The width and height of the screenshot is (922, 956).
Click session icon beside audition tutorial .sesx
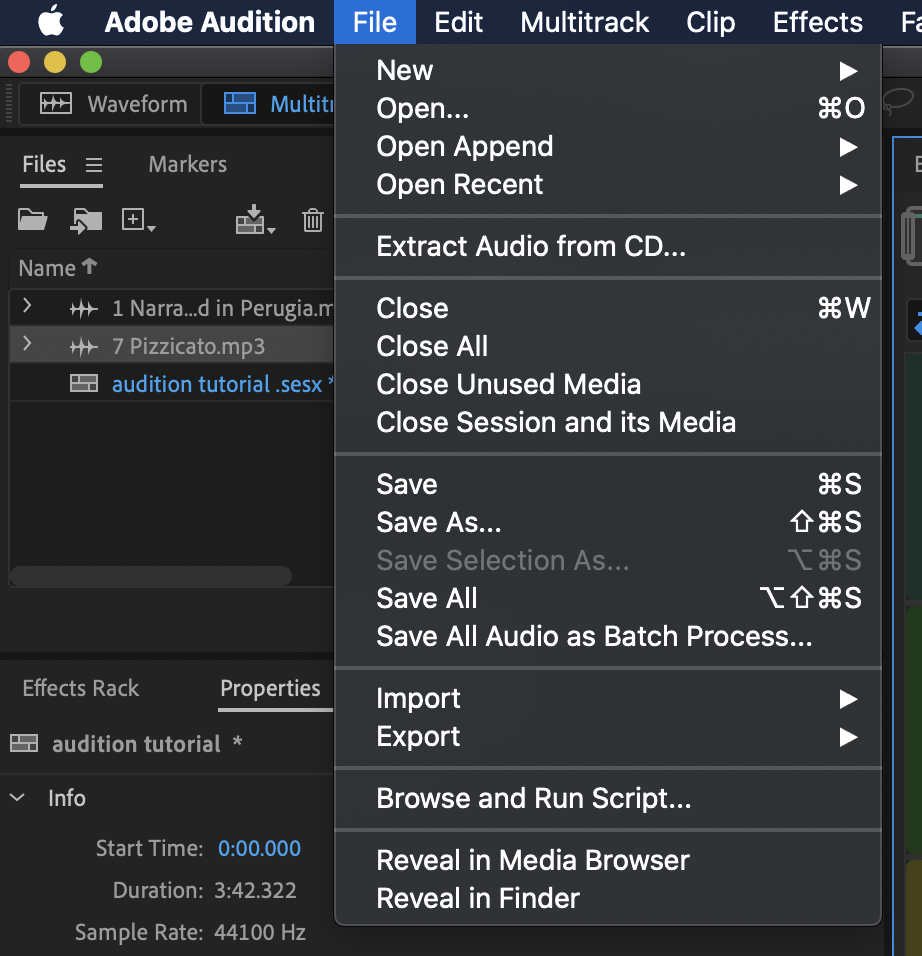point(84,383)
